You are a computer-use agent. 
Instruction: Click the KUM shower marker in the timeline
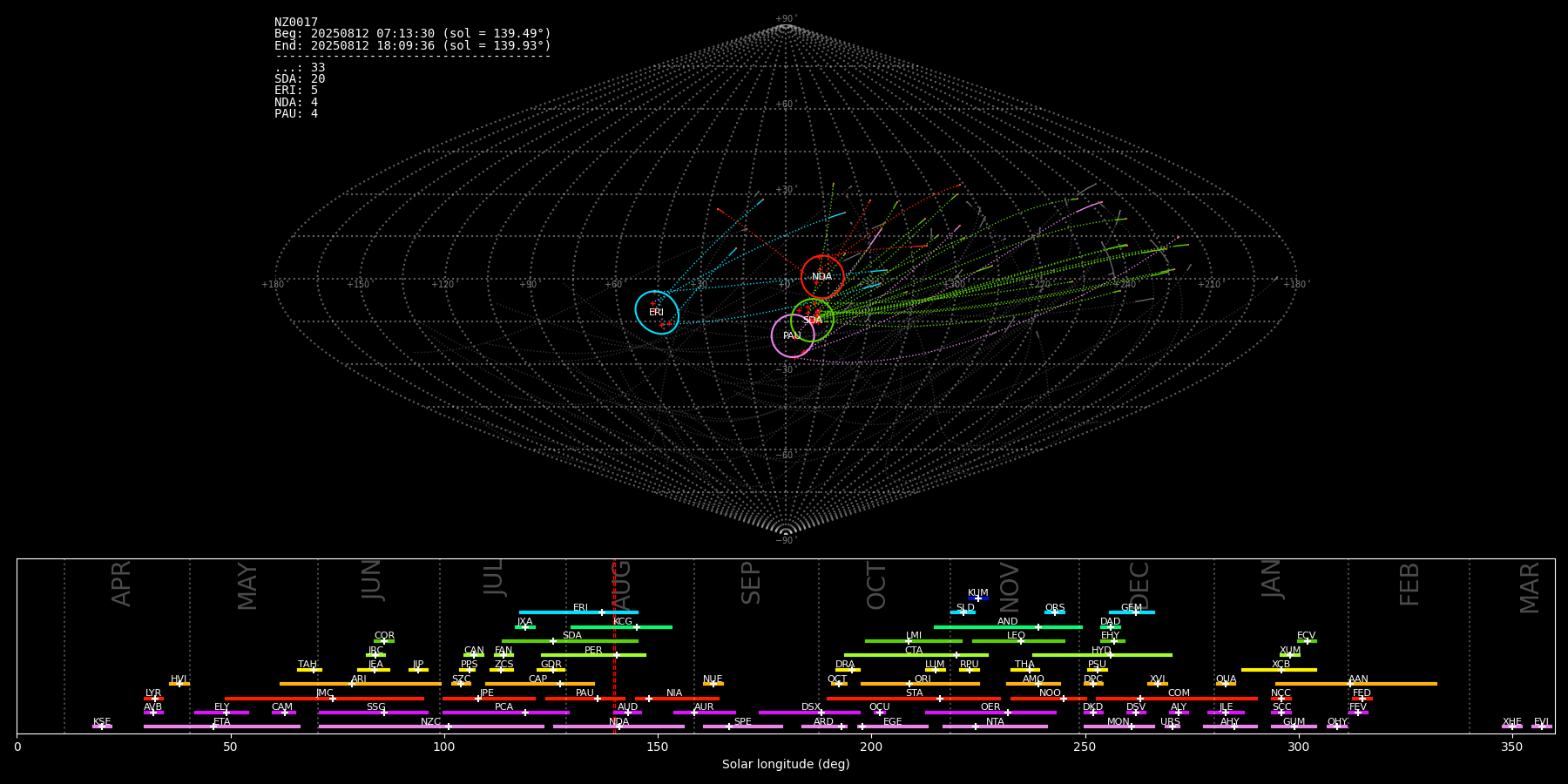click(x=978, y=598)
